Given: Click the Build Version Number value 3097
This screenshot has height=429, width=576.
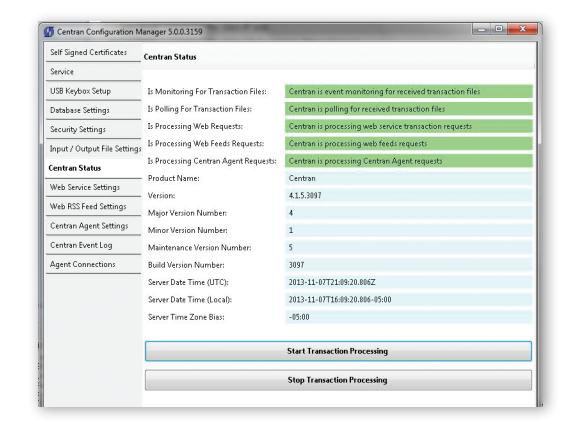Looking at the screenshot, I should point(408,265).
